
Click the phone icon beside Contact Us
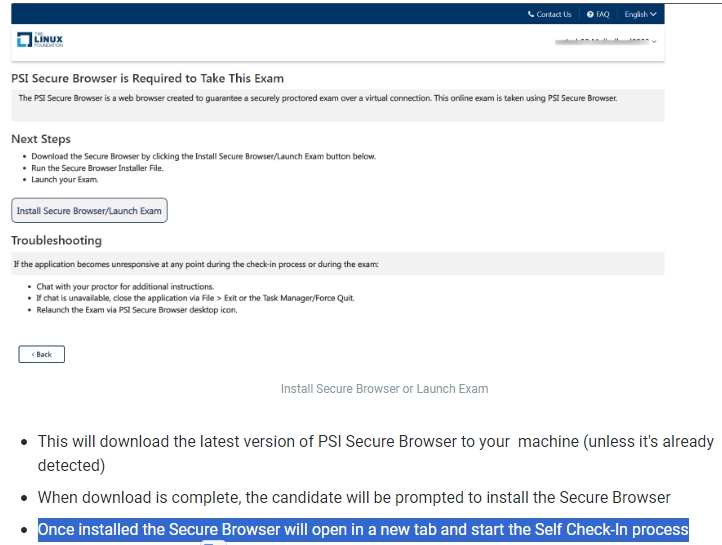point(531,14)
